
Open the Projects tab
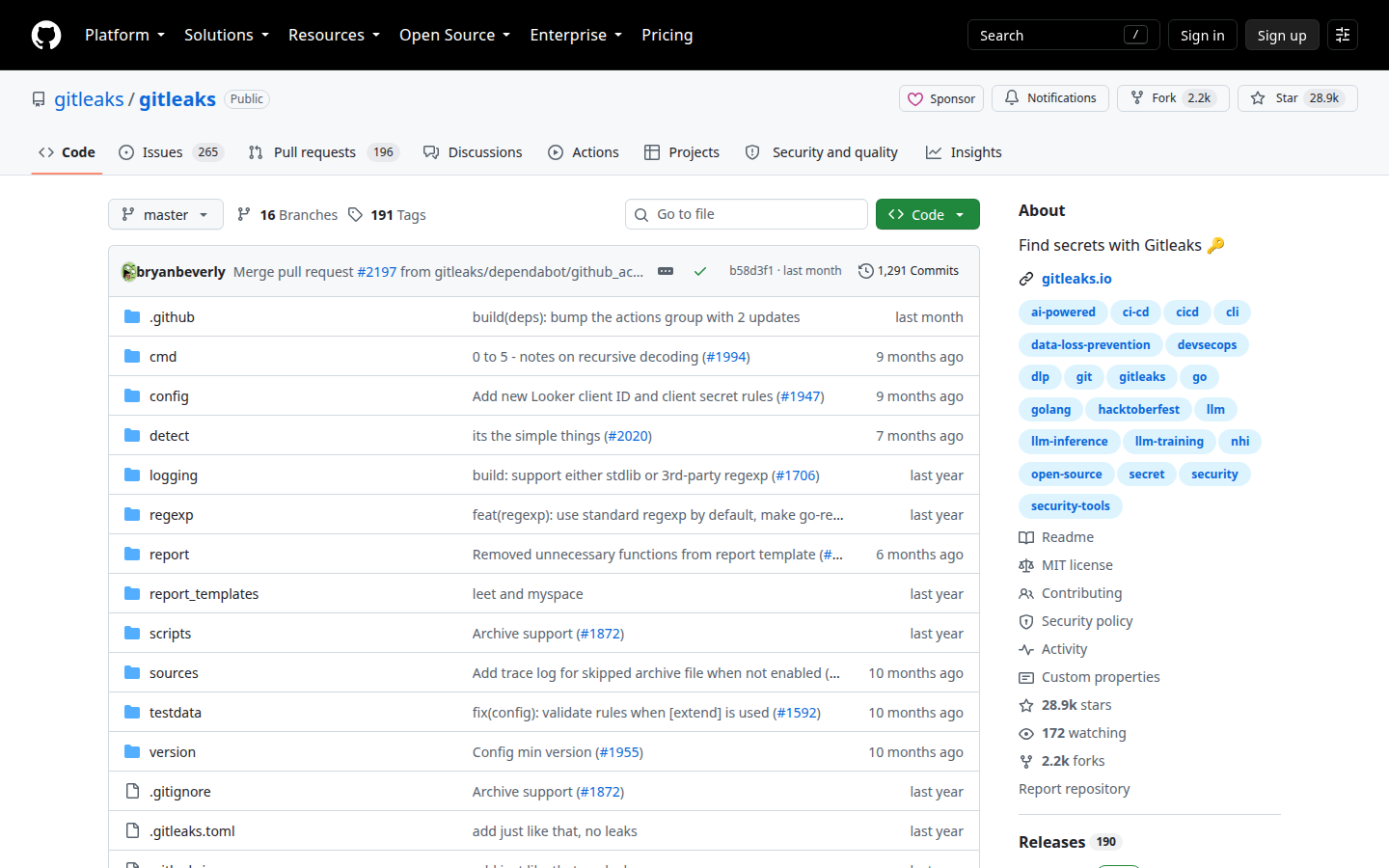pyautogui.click(x=682, y=152)
